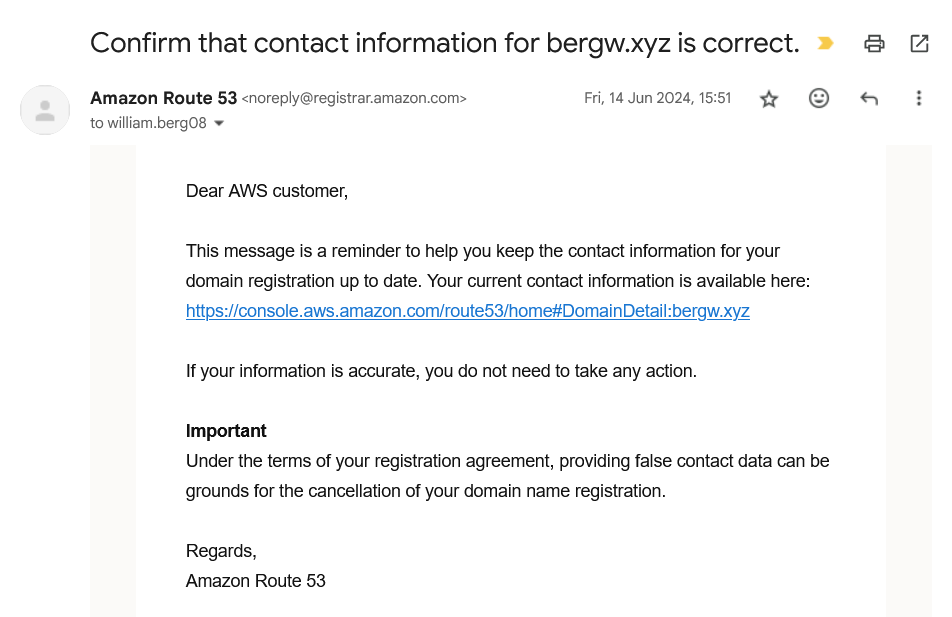Click the email subject about bergw.xyz
Screen dimensions: 952x617
click(x=444, y=43)
